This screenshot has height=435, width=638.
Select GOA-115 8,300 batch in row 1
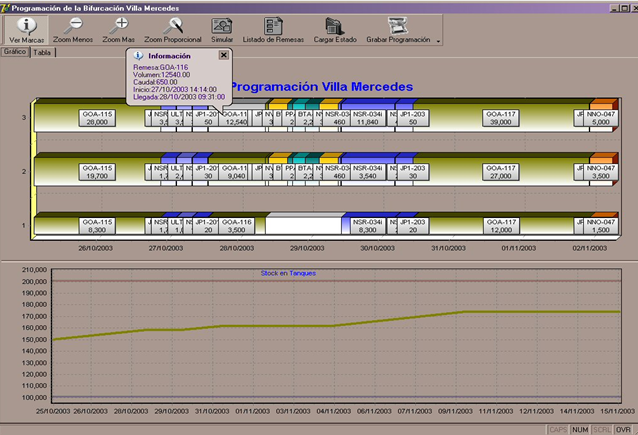97,226
